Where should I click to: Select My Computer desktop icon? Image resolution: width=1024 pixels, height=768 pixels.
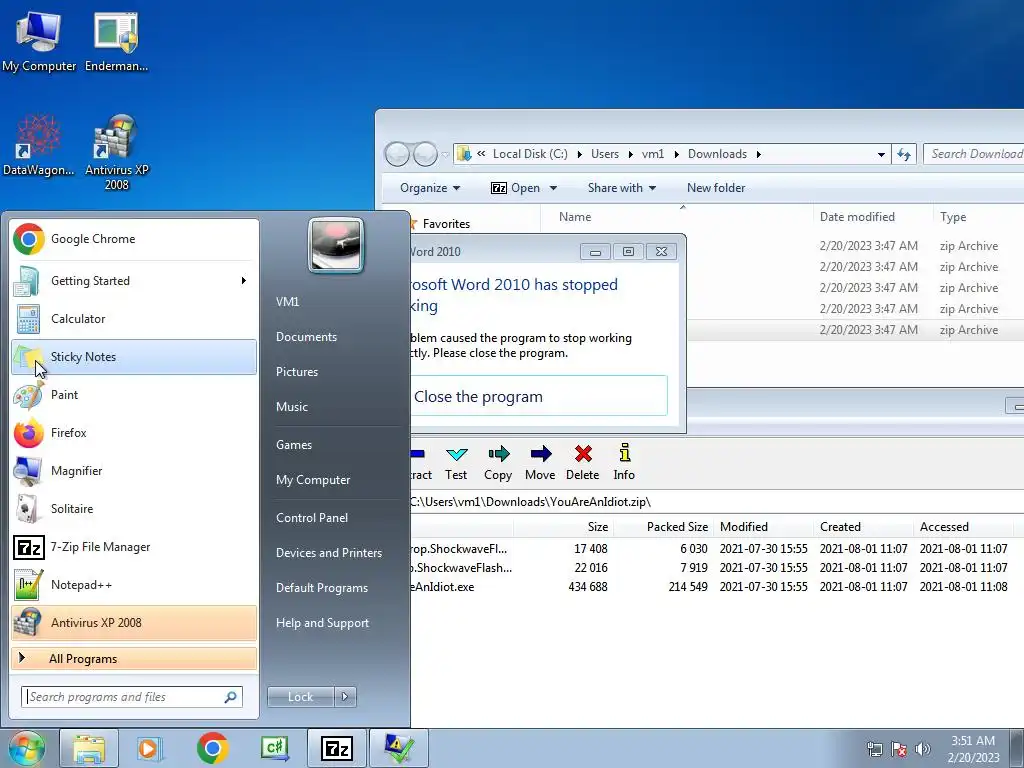[39, 42]
